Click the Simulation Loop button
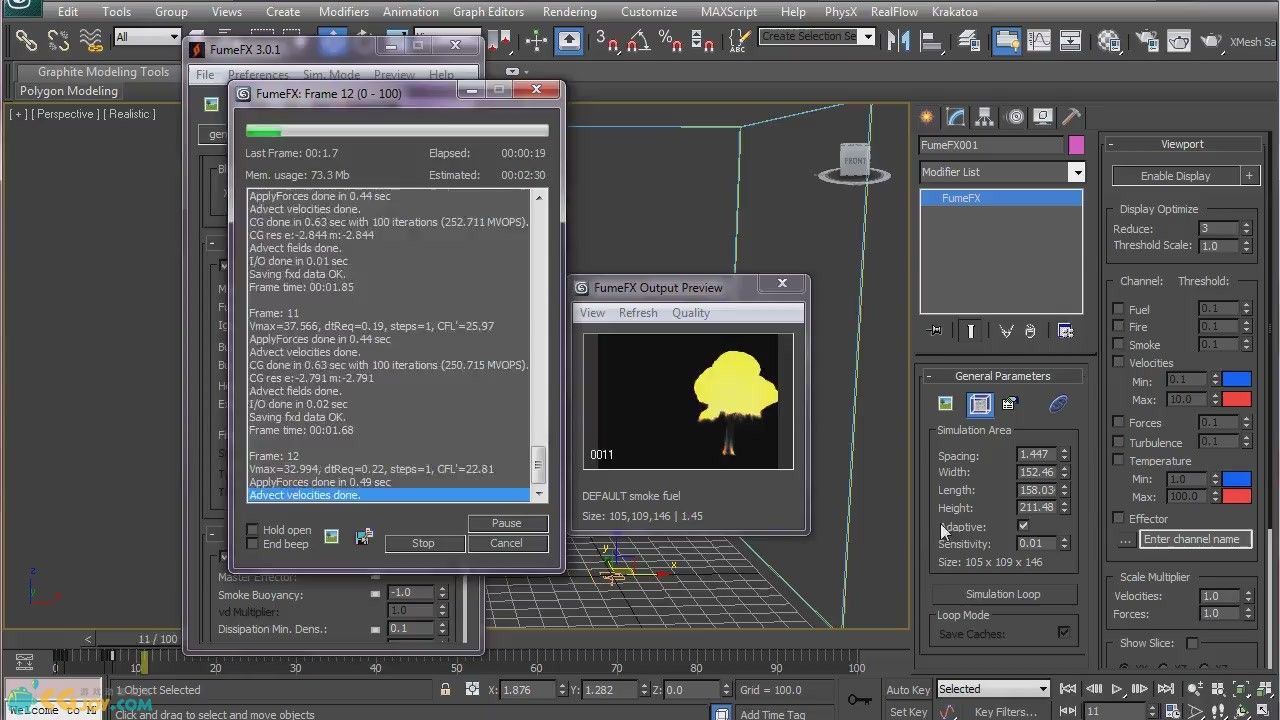 (1002, 594)
